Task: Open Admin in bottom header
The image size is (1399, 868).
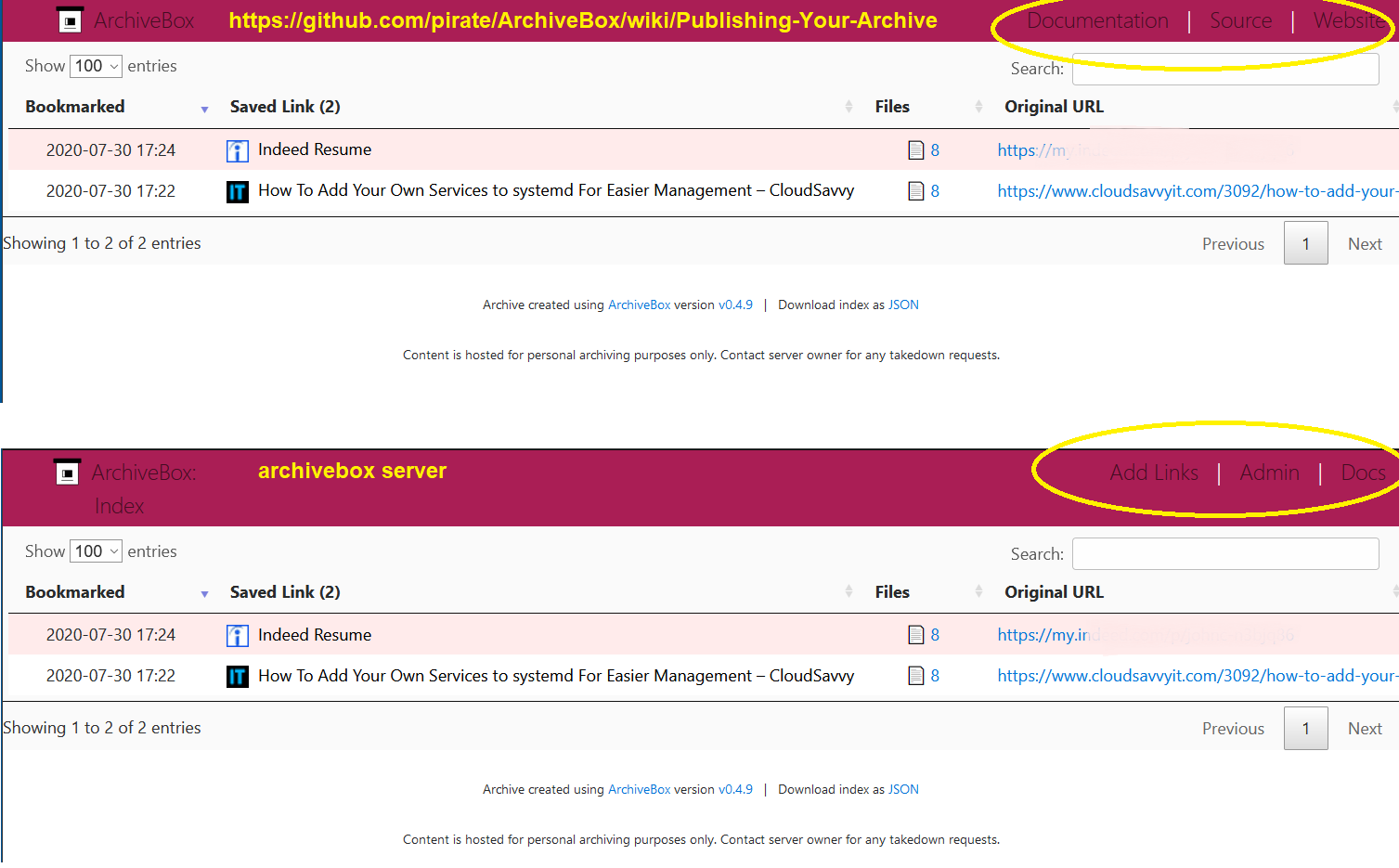Action: coord(1269,473)
